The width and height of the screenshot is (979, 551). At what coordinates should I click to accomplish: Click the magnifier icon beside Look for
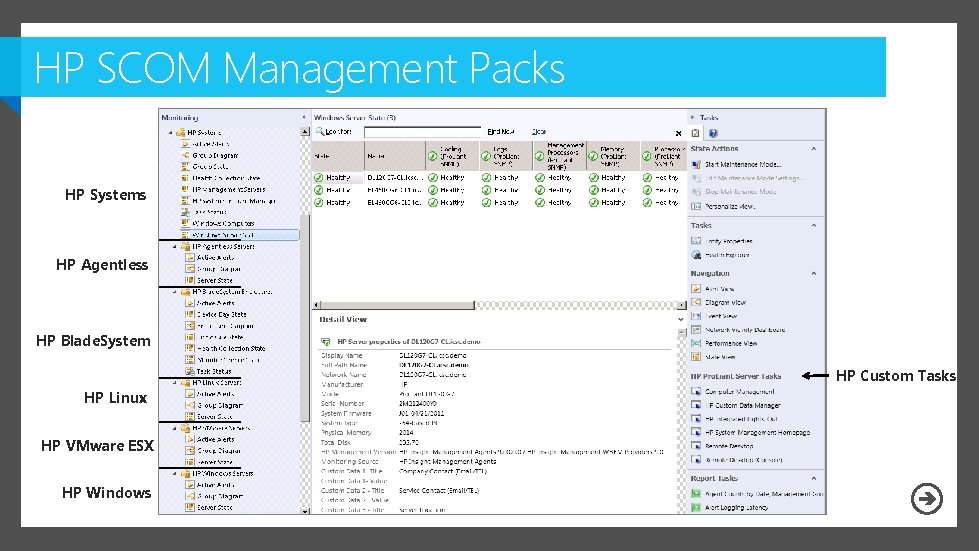pyautogui.click(x=320, y=131)
